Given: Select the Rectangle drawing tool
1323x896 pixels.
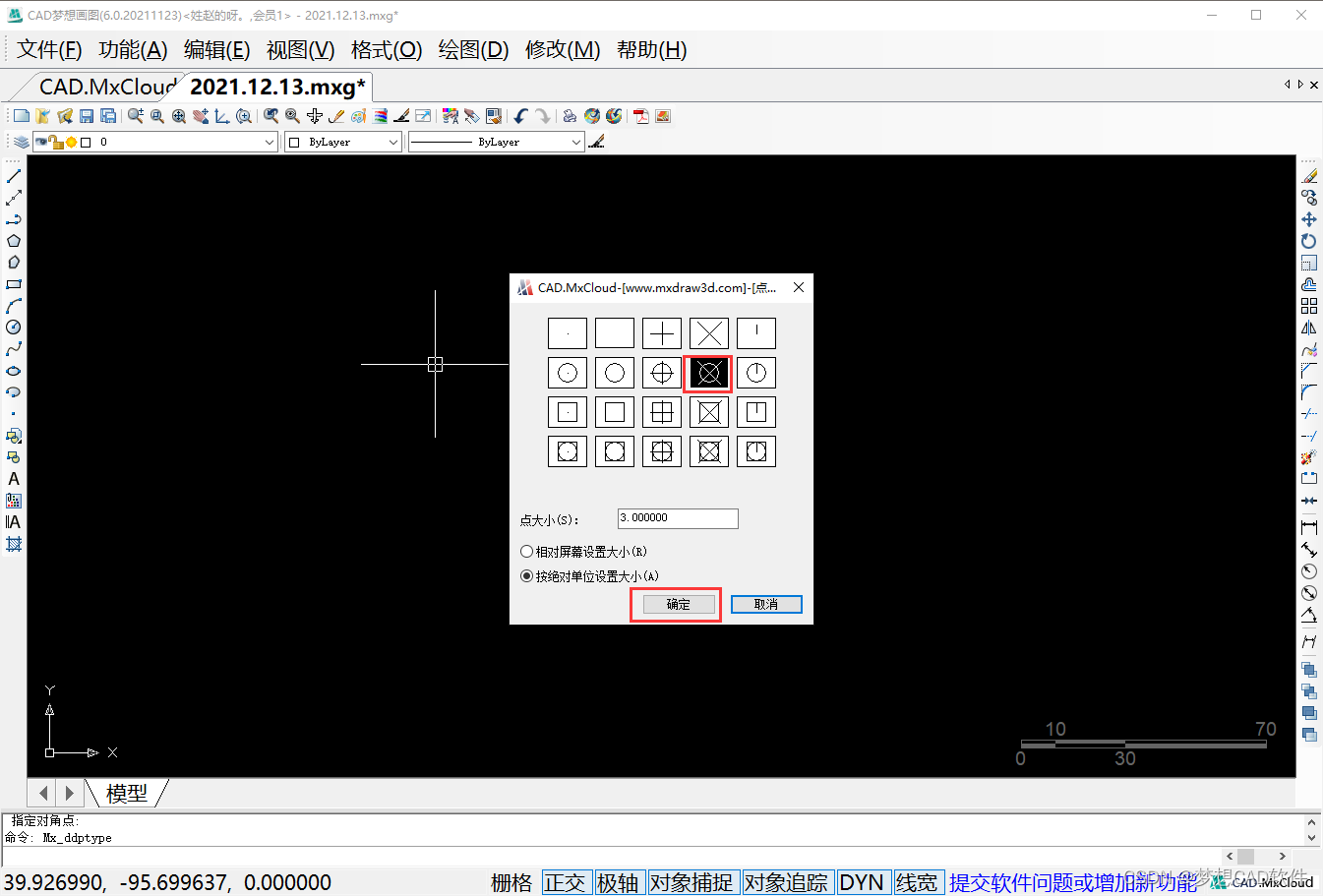Looking at the screenshot, I should (x=14, y=284).
